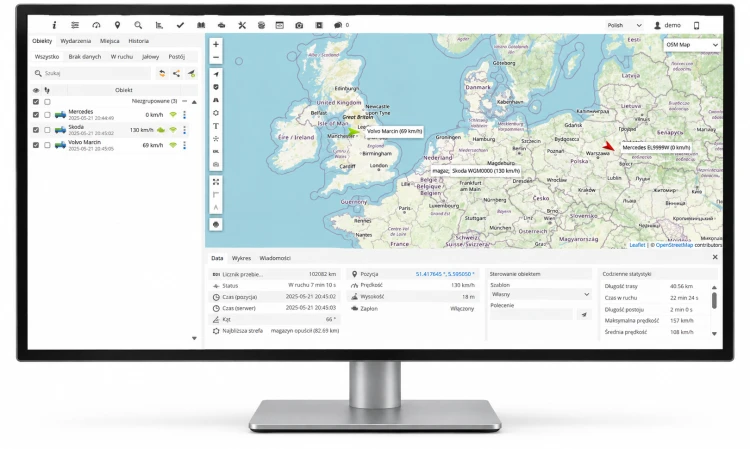Toggle follow checkbox for Mercedes

(47, 115)
